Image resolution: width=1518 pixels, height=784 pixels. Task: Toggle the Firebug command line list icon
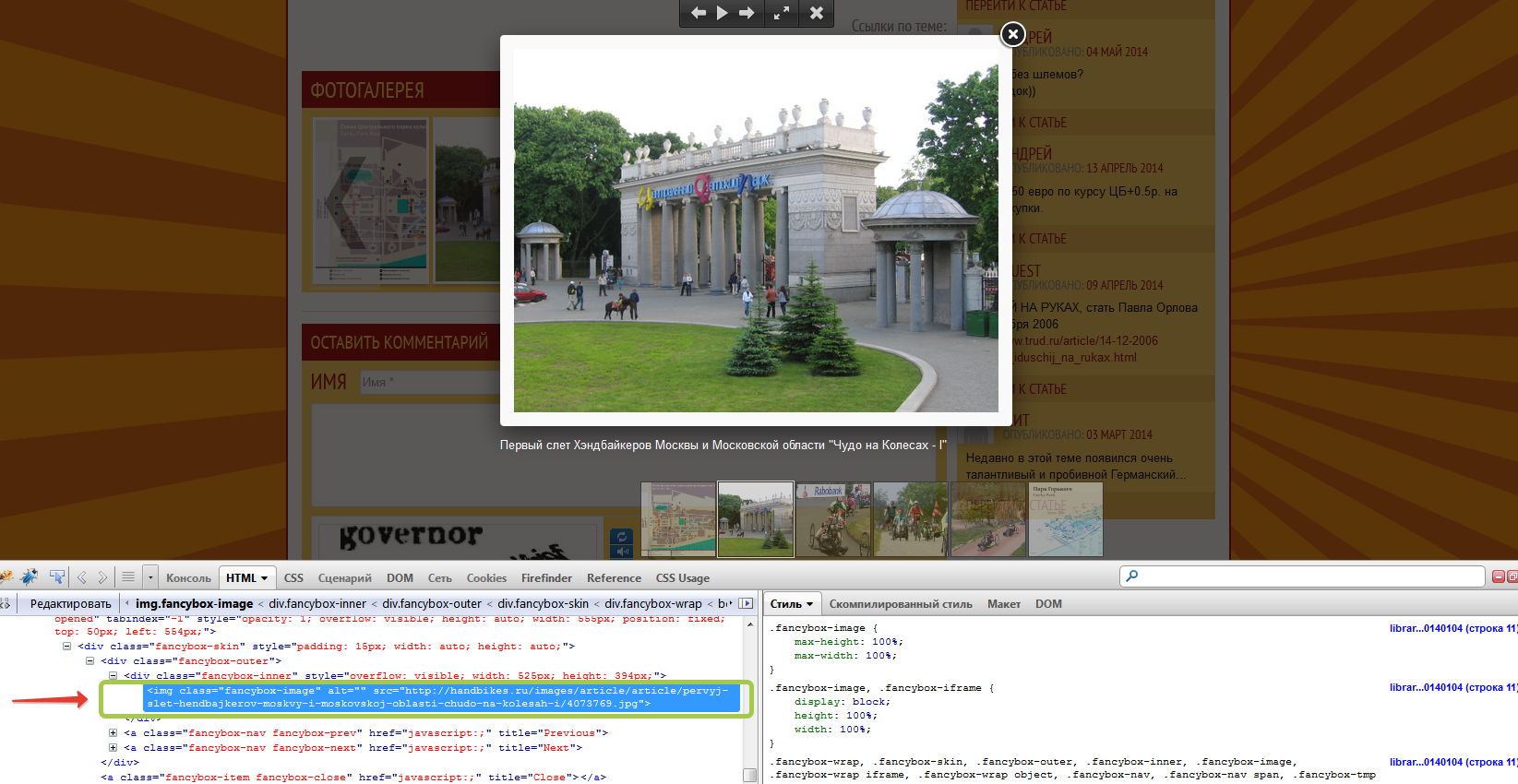pos(128,577)
